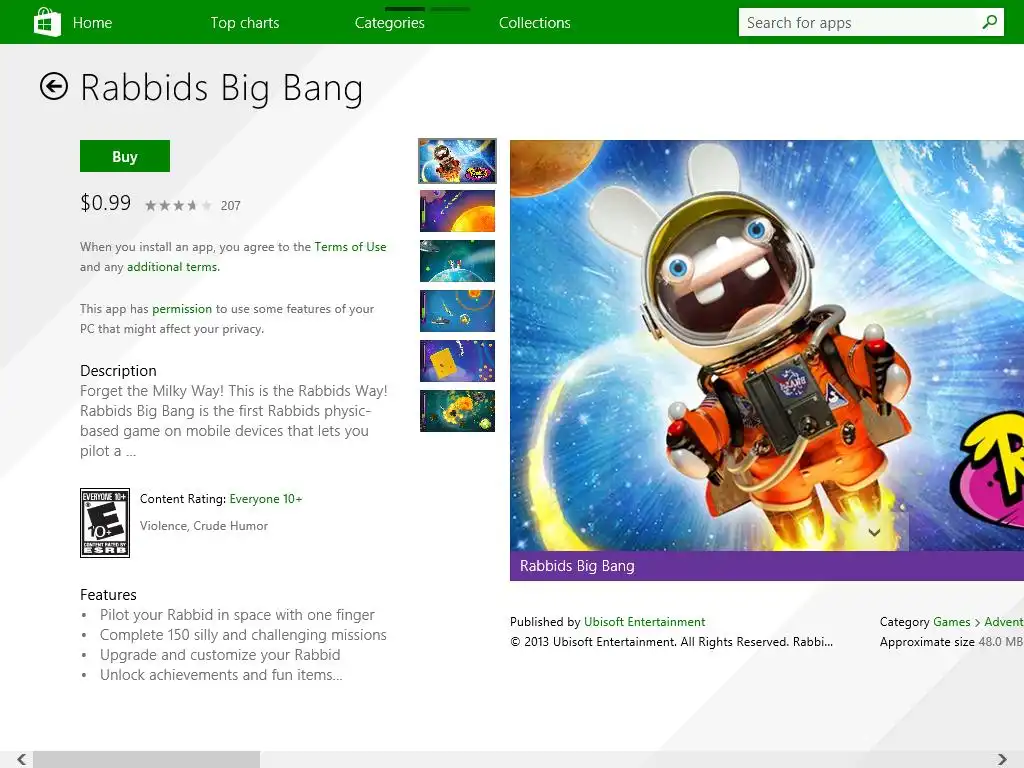The width and height of the screenshot is (1024, 768).
Task: Click the $0.99 price text
Action: click(x=105, y=203)
